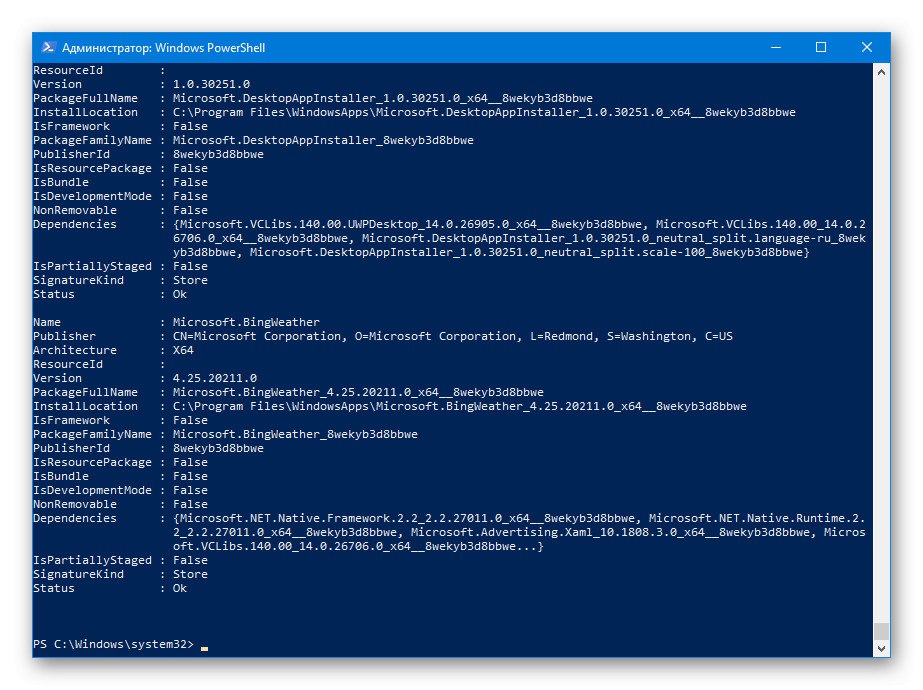
Task: Click the first 'SignatureKind : Store' line
Action: pos(120,280)
